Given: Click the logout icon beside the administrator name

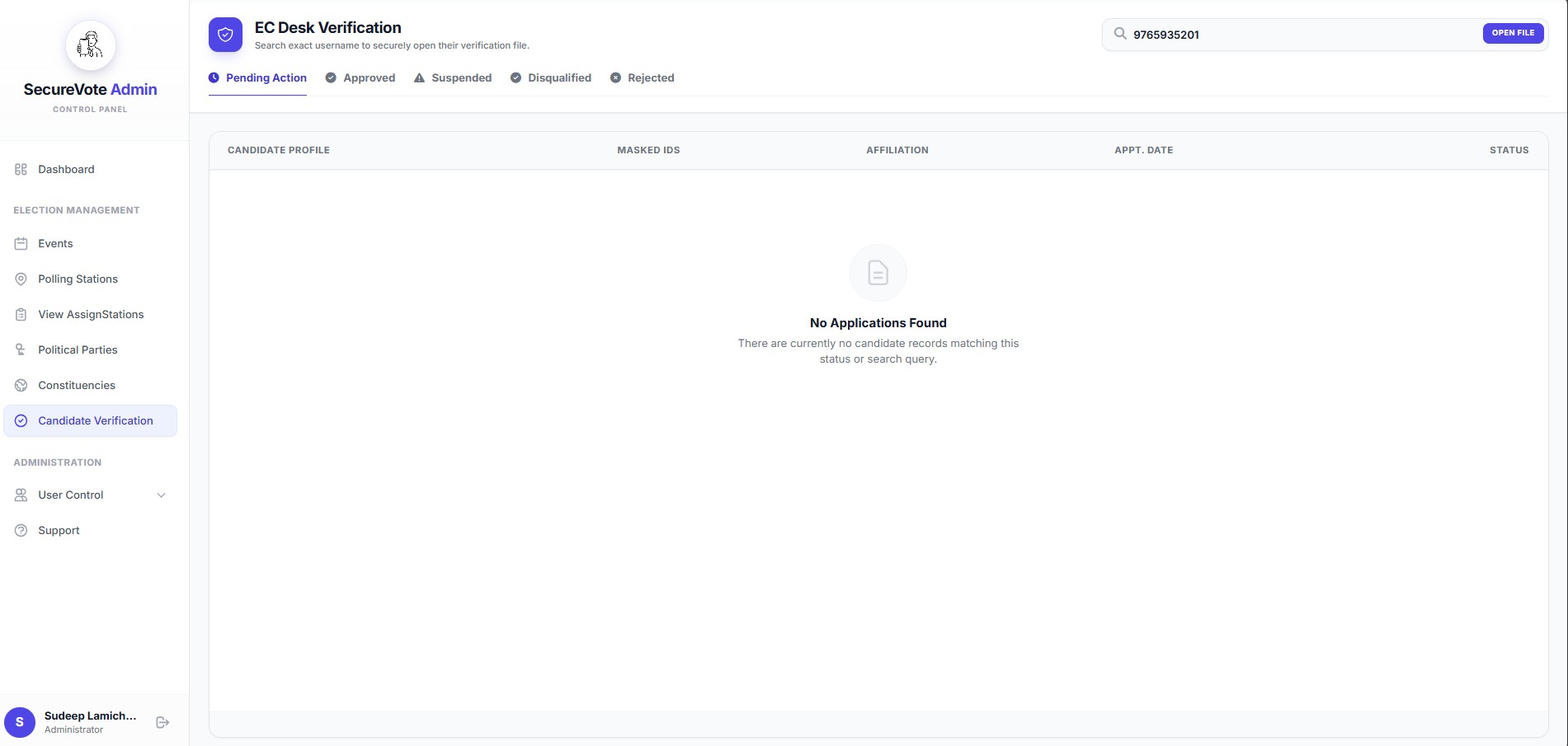Looking at the screenshot, I should pyautogui.click(x=162, y=722).
